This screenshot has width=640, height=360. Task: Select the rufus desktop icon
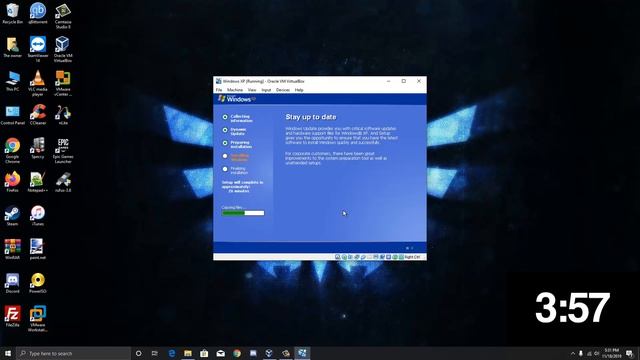pos(63,182)
